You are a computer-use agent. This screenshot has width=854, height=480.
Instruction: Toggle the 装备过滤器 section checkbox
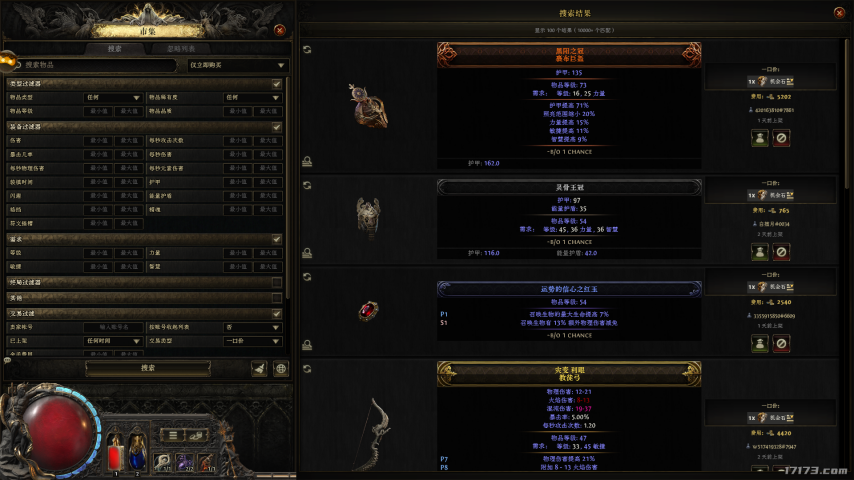(x=277, y=127)
